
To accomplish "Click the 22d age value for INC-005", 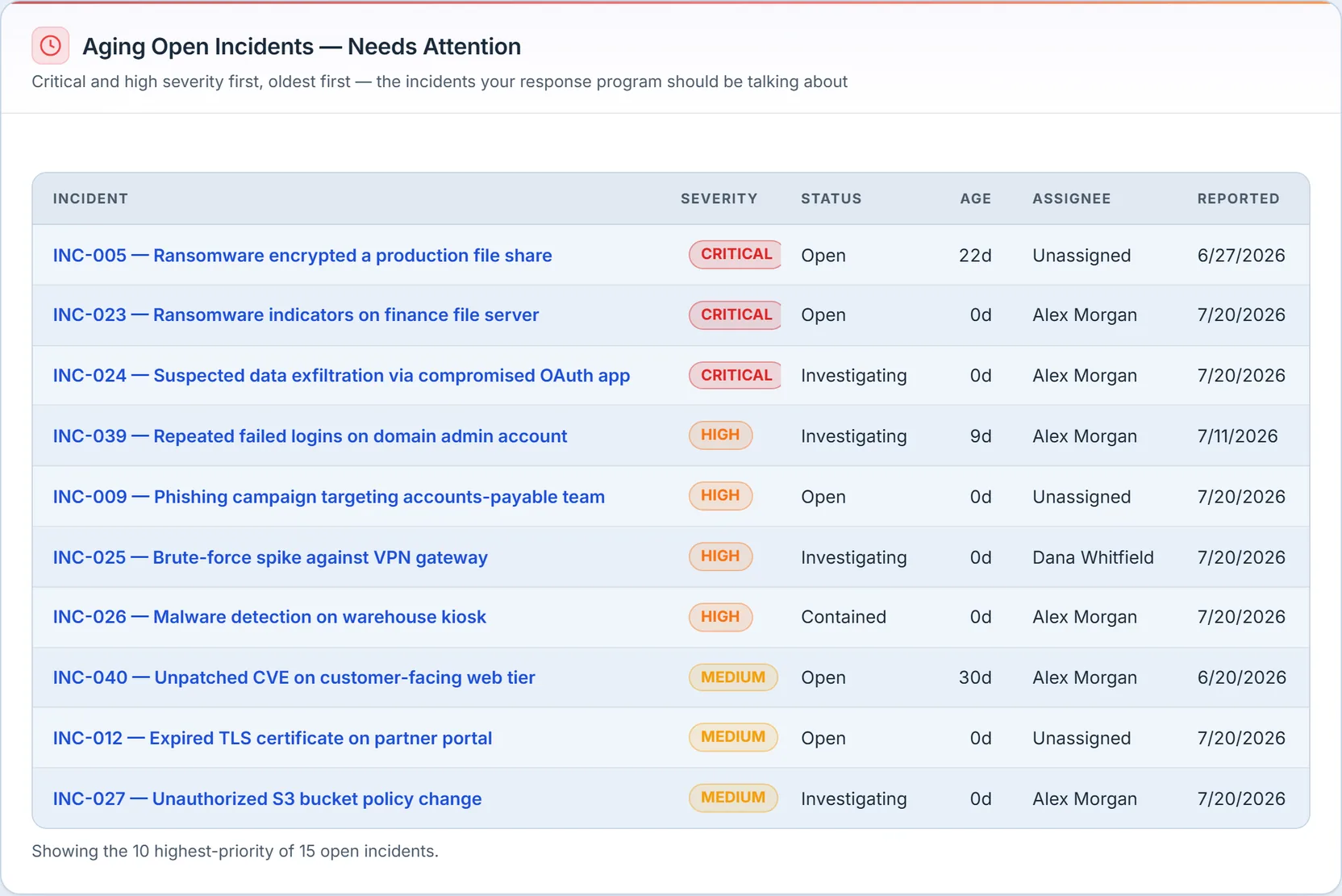I will click(x=975, y=256).
